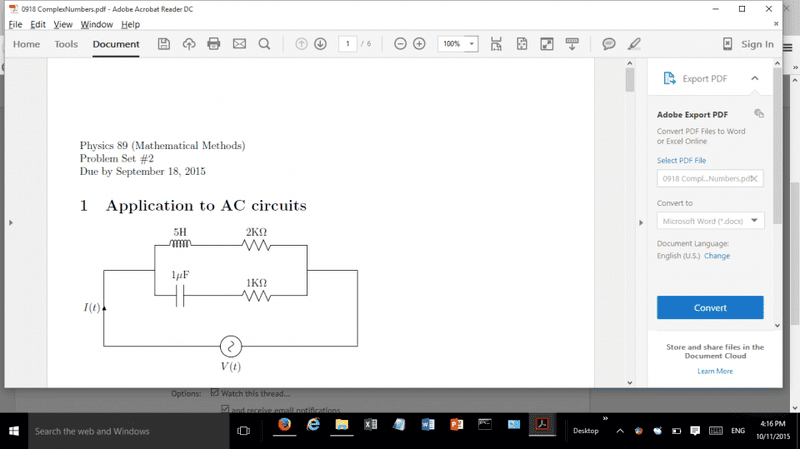Screen dimensions: 800x449
Task: Switch to the Tools tab
Action: pyautogui.click(x=66, y=44)
